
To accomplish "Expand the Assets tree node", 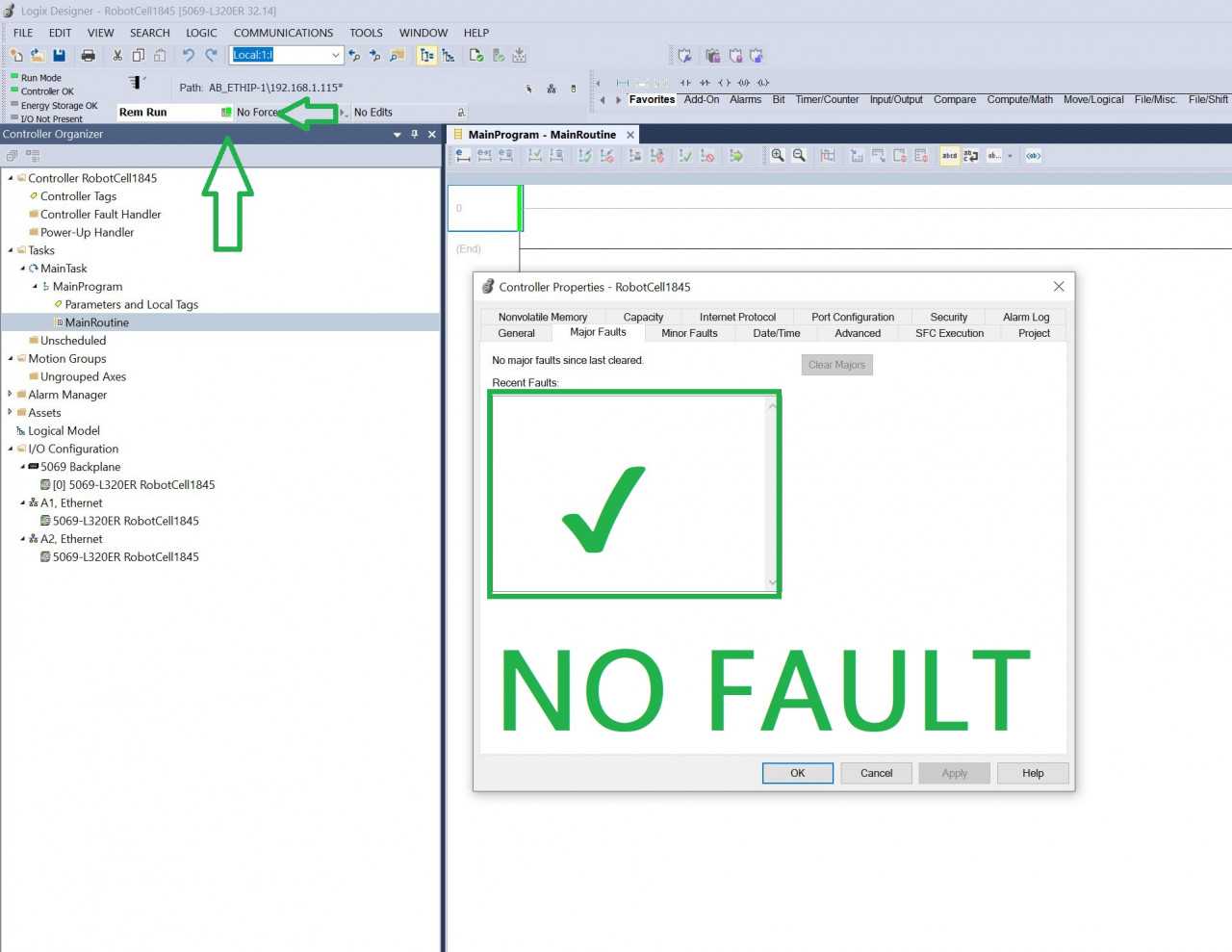I will (x=11, y=413).
